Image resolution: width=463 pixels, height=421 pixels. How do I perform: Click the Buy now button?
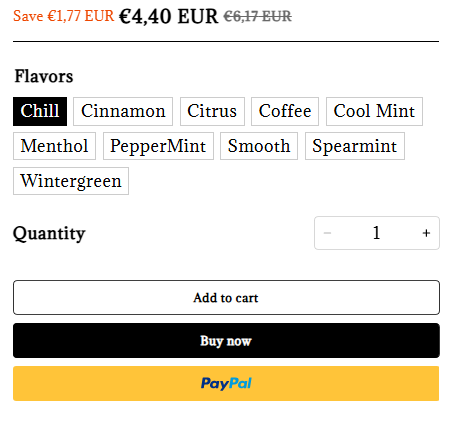click(226, 341)
